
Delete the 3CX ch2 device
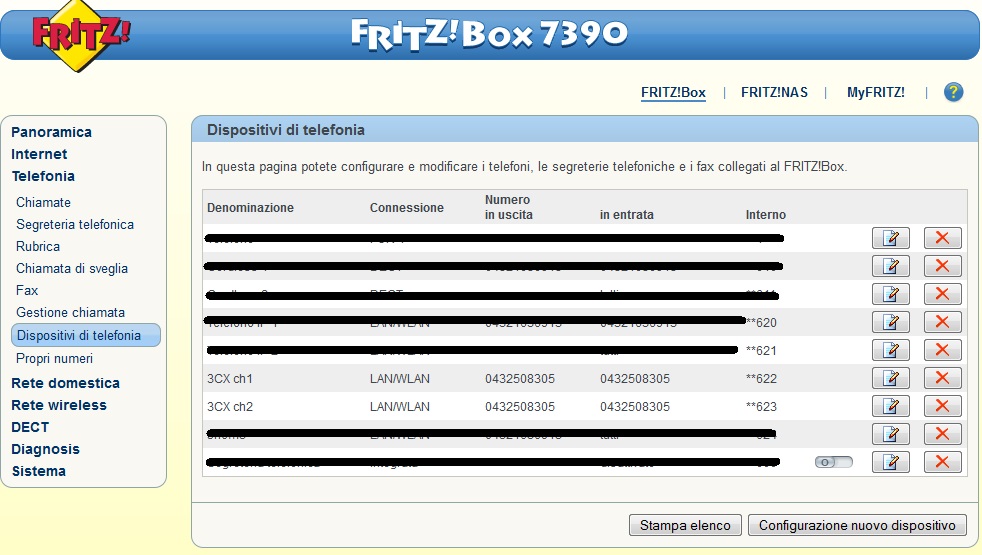pyautogui.click(x=942, y=407)
